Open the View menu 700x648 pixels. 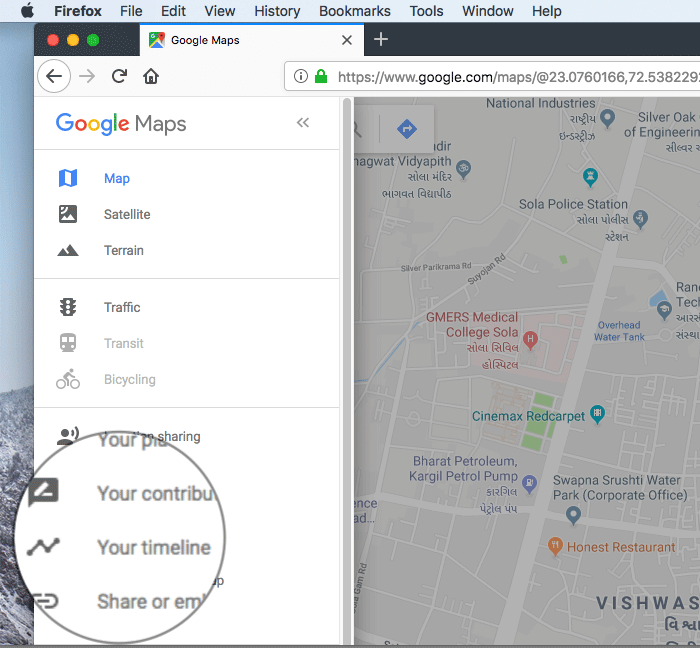point(220,11)
